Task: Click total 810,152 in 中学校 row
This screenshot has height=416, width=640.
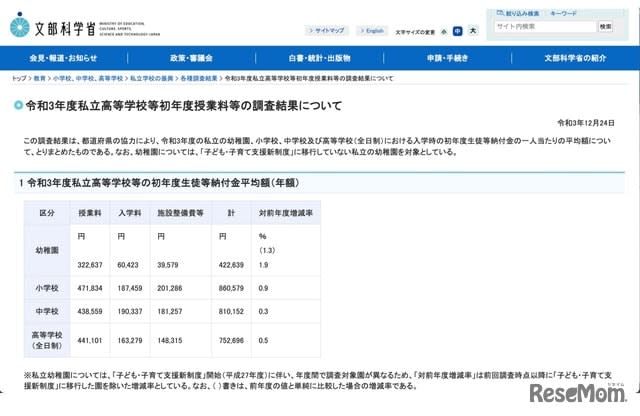Action: pyautogui.click(x=231, y=311)
